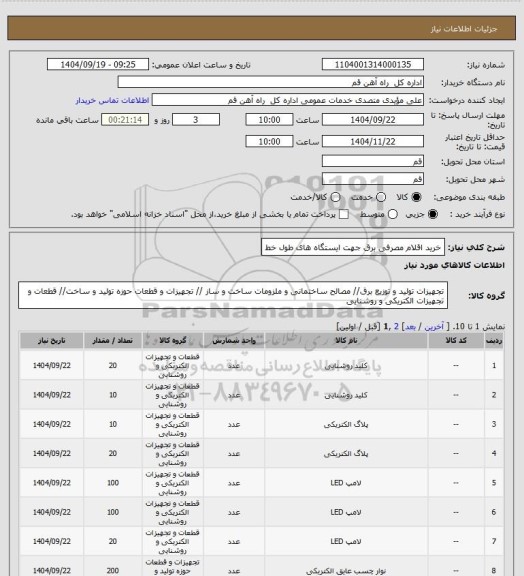Select the کالا radio button
The image size is (524, 576).
(x=416, y=197)
